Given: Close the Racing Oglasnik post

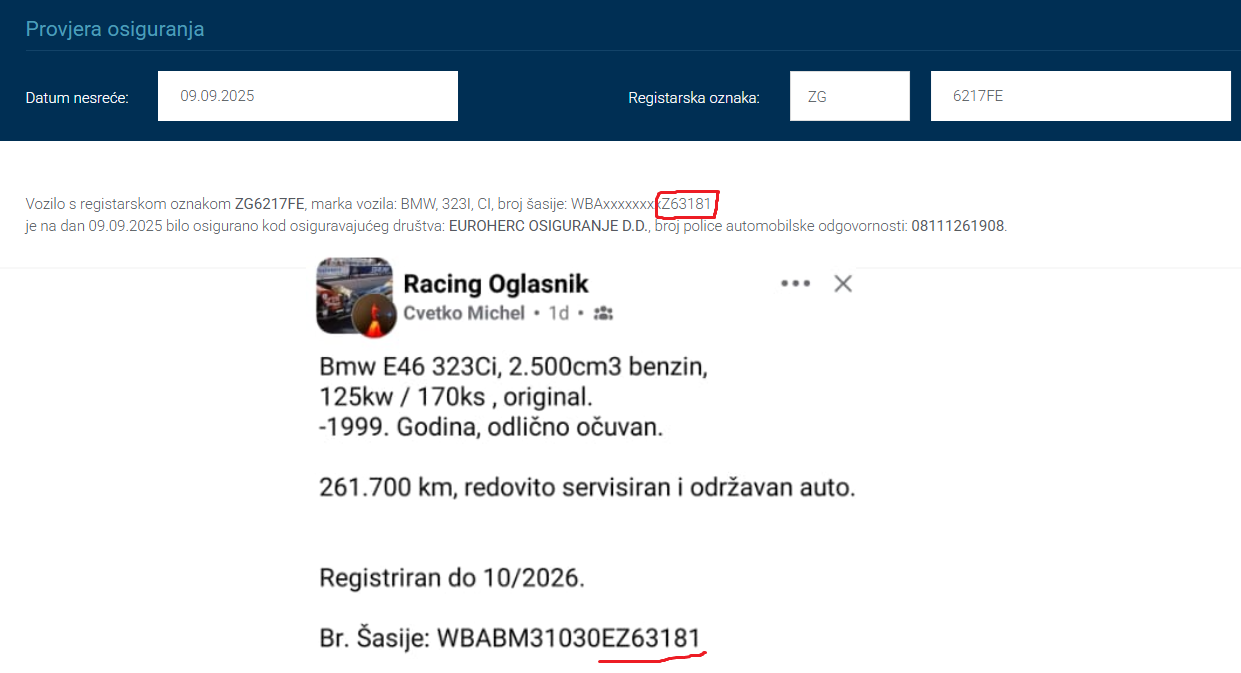Looking at the screenshot, I should coord(843,283).
